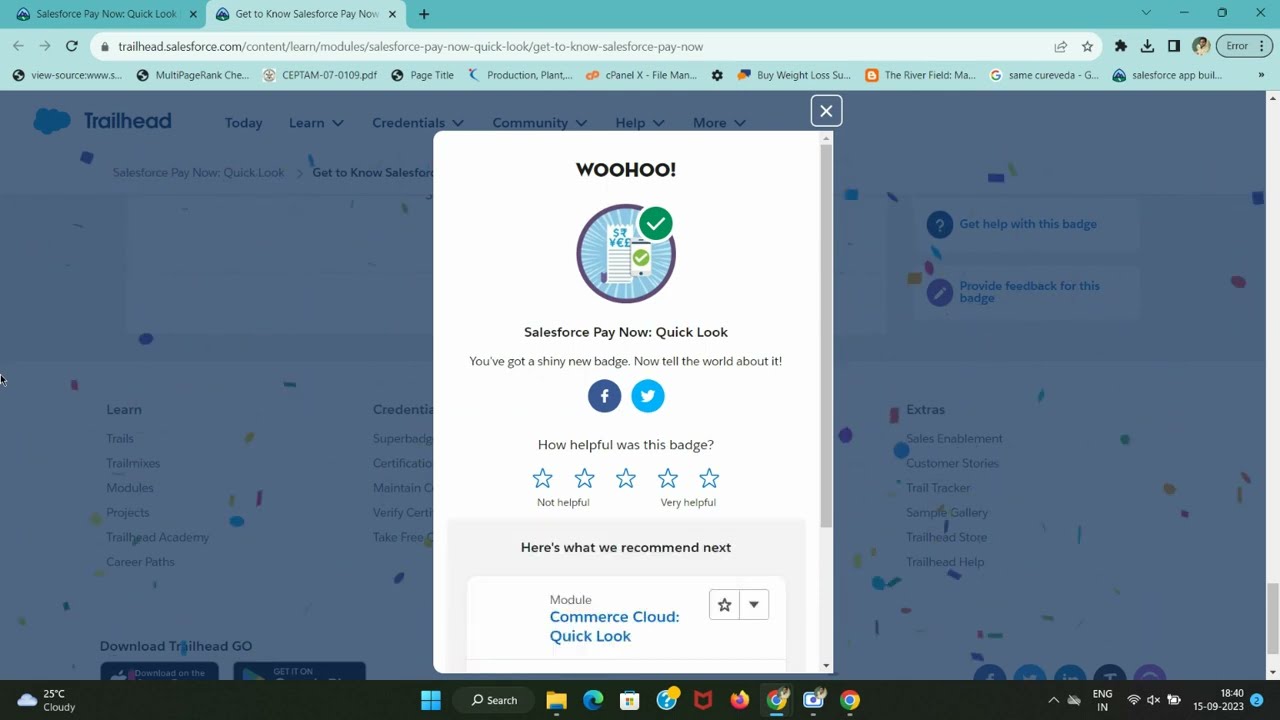Rate the badge three stars
This screenshot has width=1280, height=720.
coord(626,479)
